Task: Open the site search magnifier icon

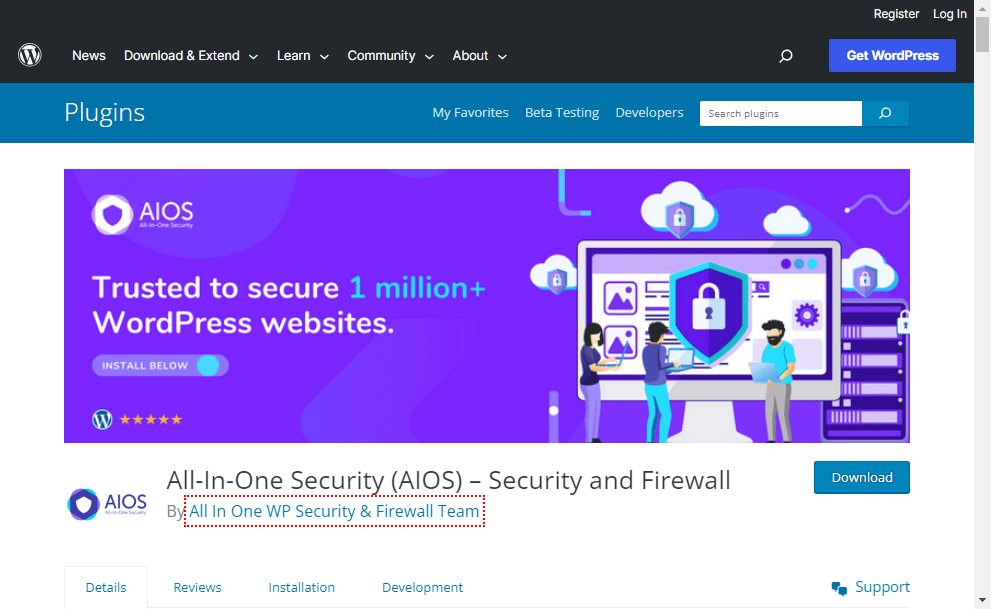Action: [786, 56]
